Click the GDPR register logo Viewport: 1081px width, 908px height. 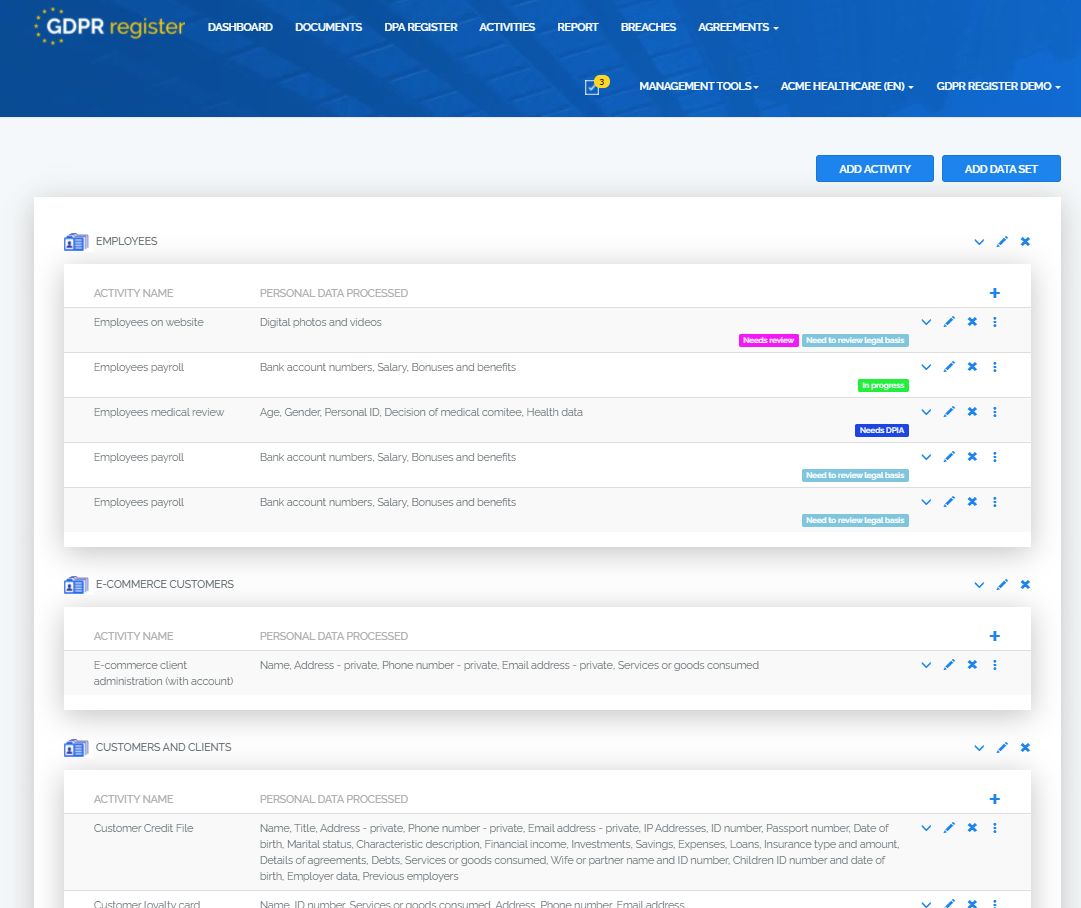tap(108, 27)
